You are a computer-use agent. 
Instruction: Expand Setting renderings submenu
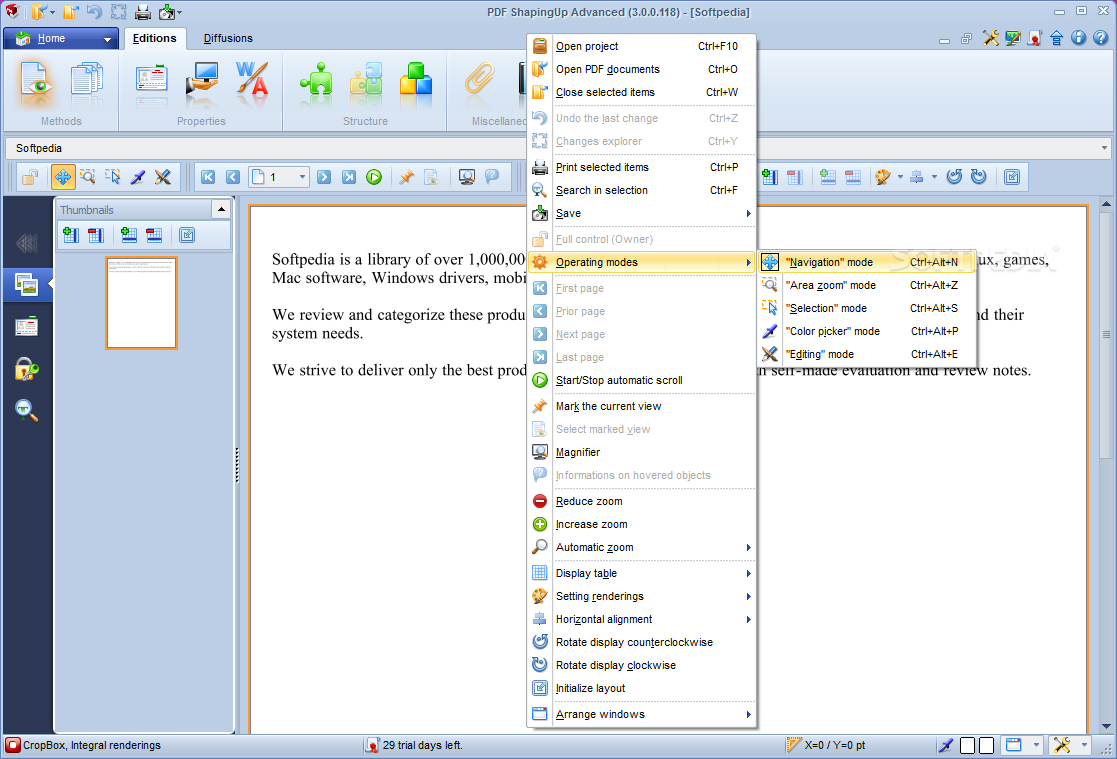click(x=748, y=597)
